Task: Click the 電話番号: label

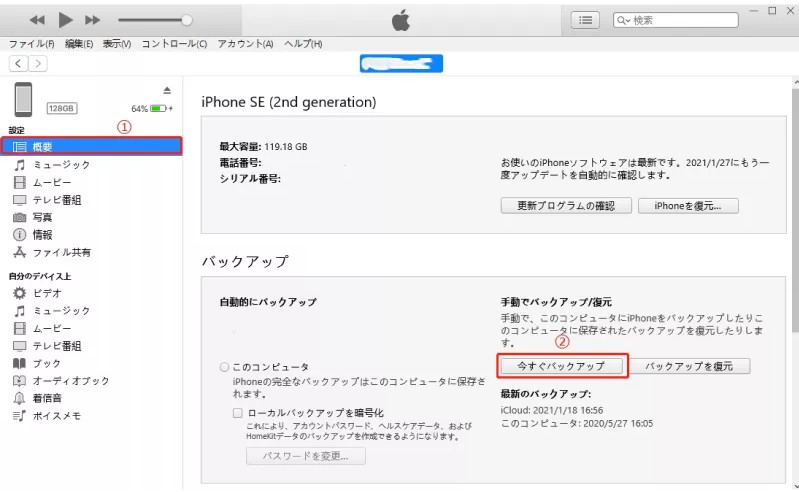Action: (x=241, y=162)
